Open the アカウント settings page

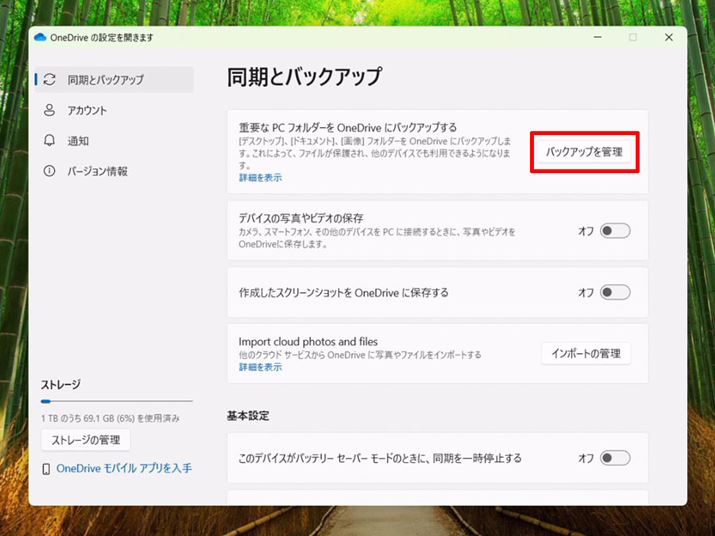tap(114, 110)
